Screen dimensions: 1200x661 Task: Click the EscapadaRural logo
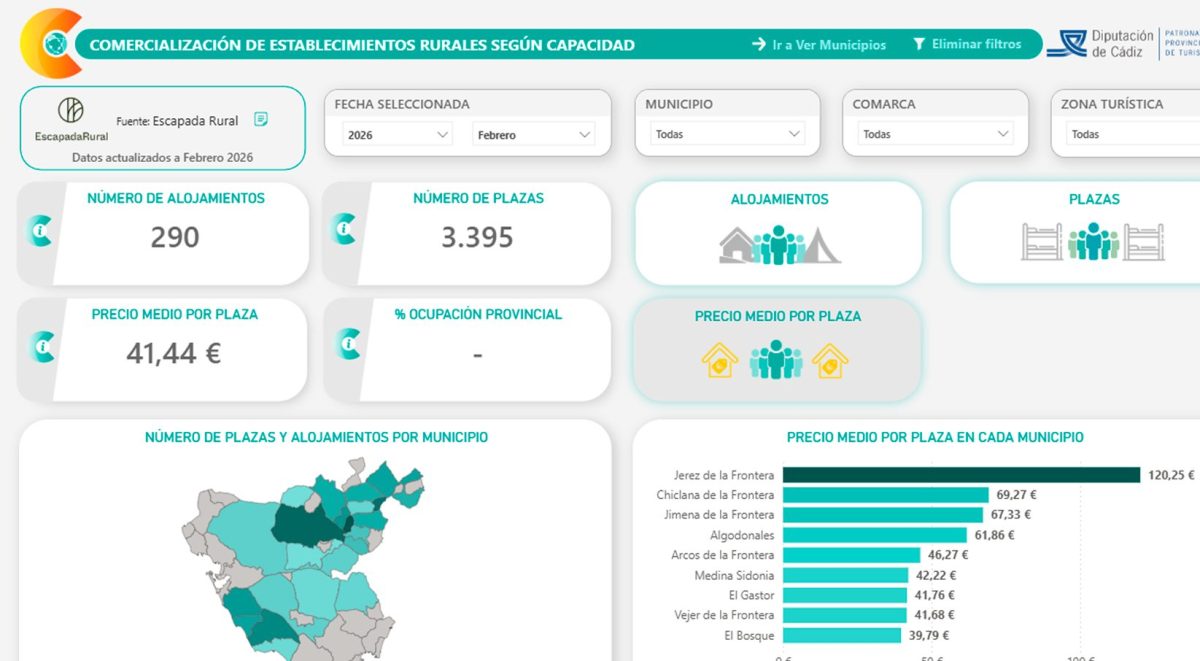pos(70,117)
